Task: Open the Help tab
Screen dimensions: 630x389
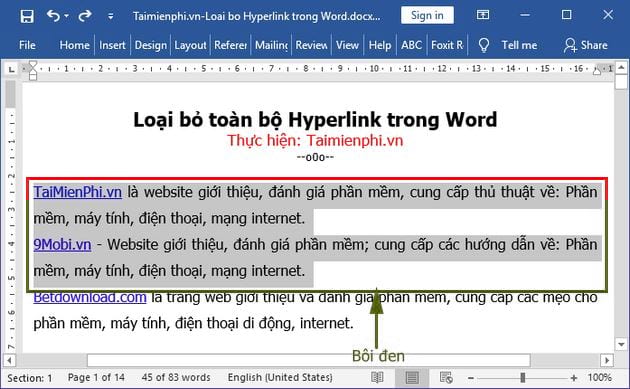Action: tap(380, 45)
